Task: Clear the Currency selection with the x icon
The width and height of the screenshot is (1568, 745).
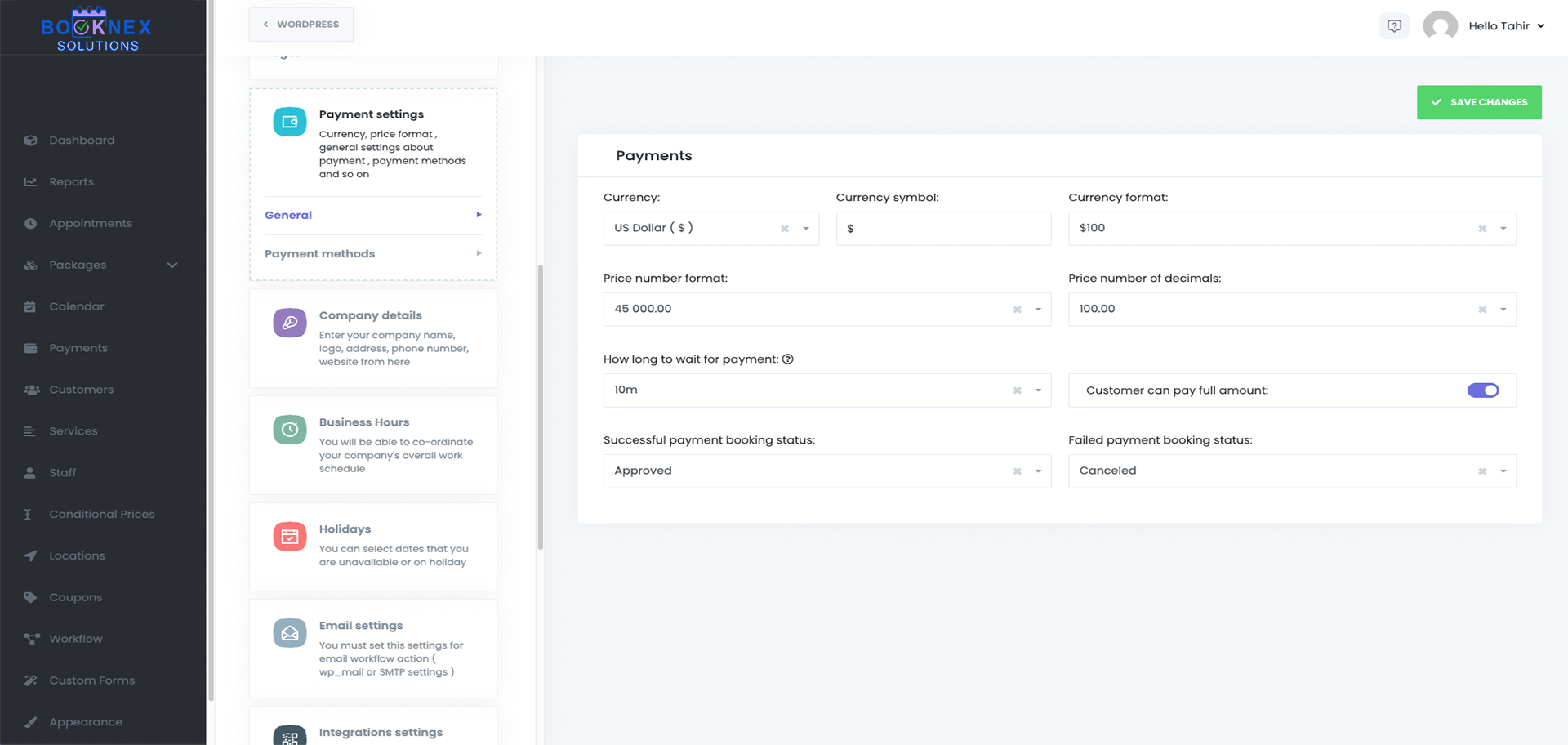Action: (784, 228)
